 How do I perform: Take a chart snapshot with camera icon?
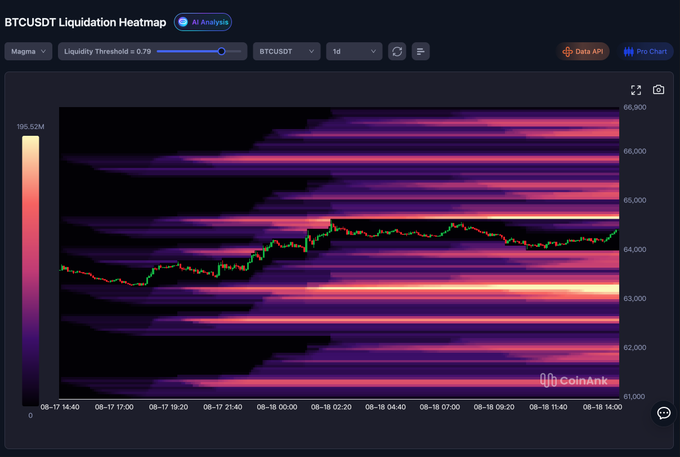point(658,89)
